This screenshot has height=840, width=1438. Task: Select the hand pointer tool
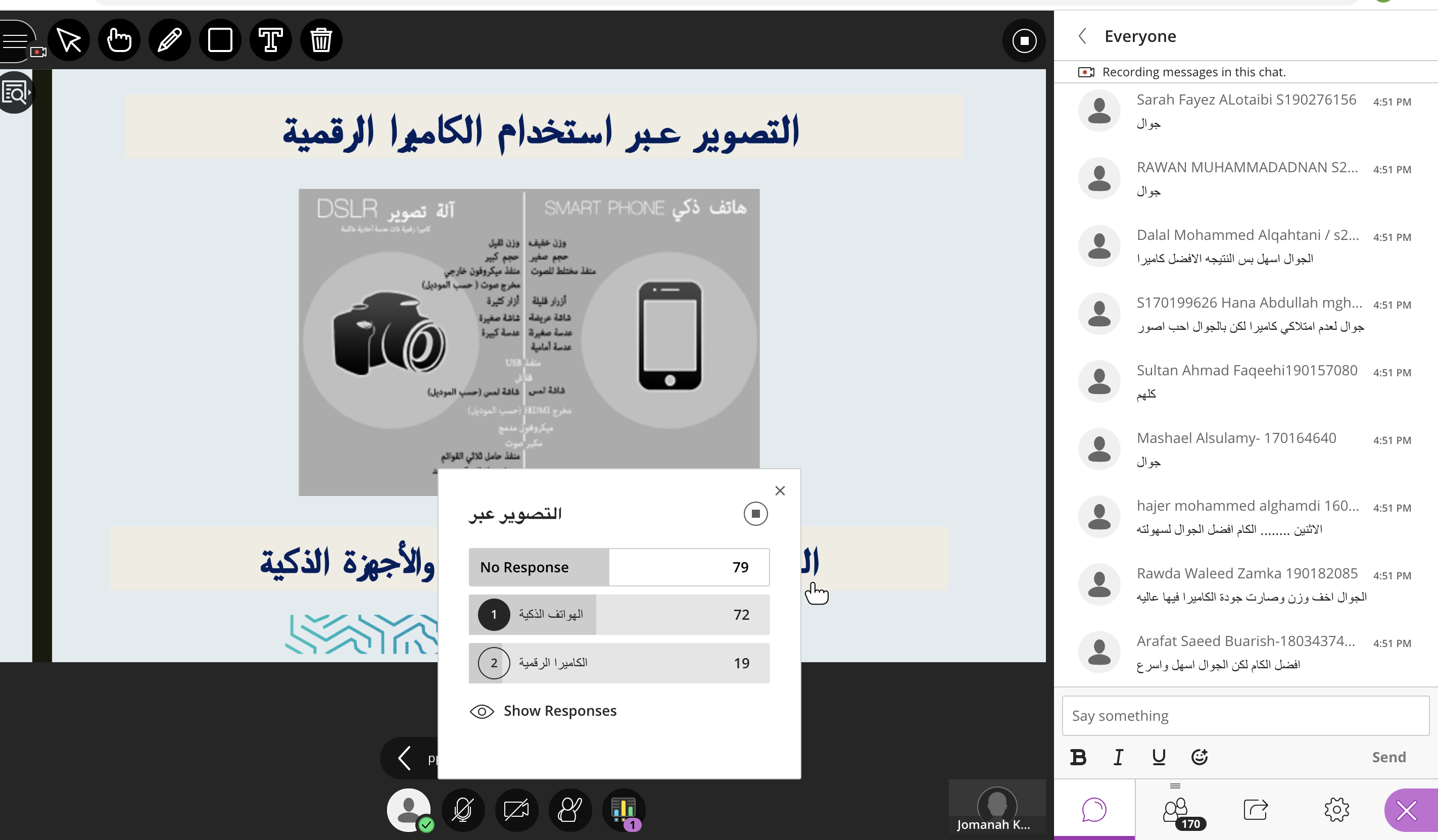click(119, 40)
